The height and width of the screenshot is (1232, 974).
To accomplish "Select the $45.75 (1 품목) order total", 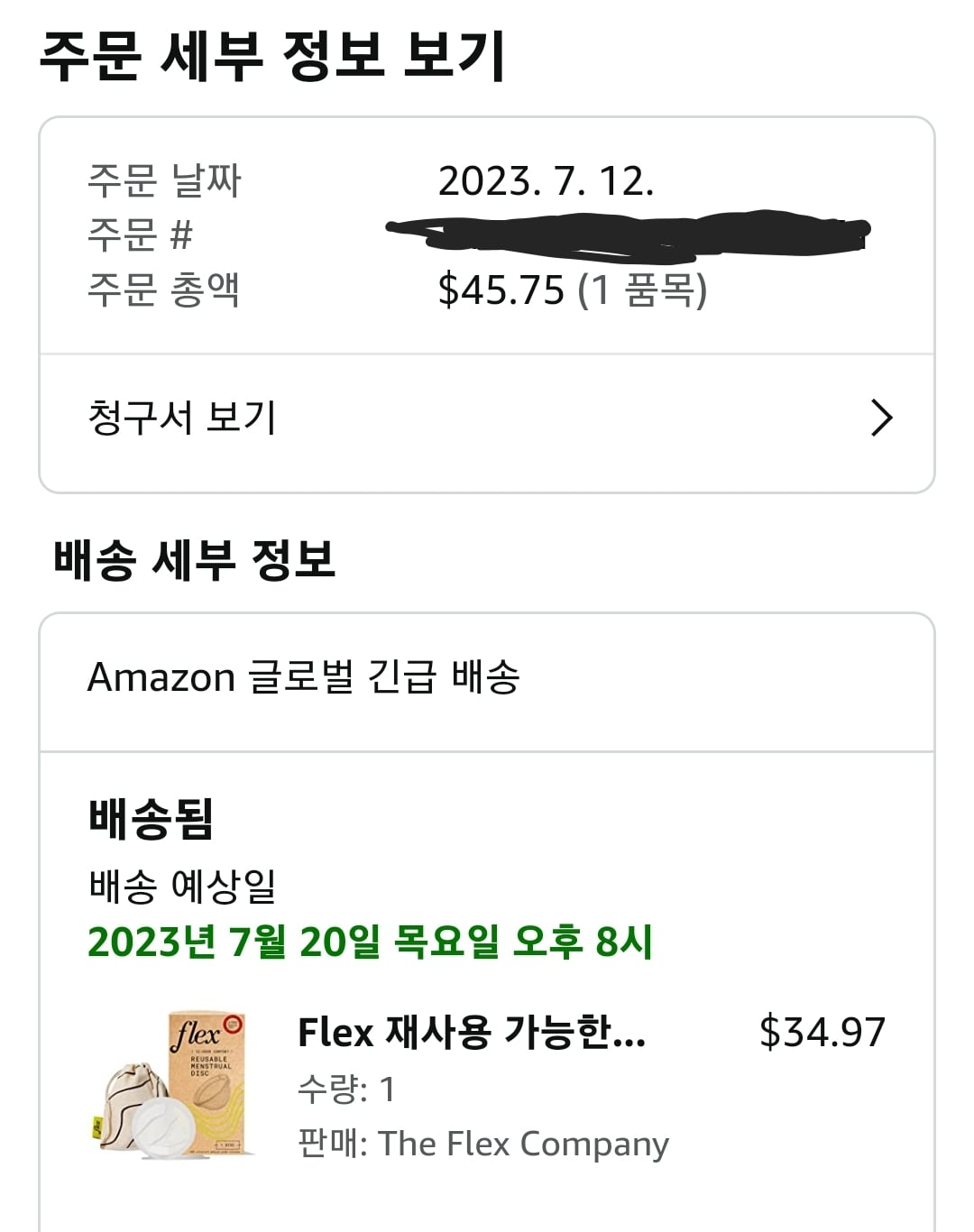I will 572,290.
